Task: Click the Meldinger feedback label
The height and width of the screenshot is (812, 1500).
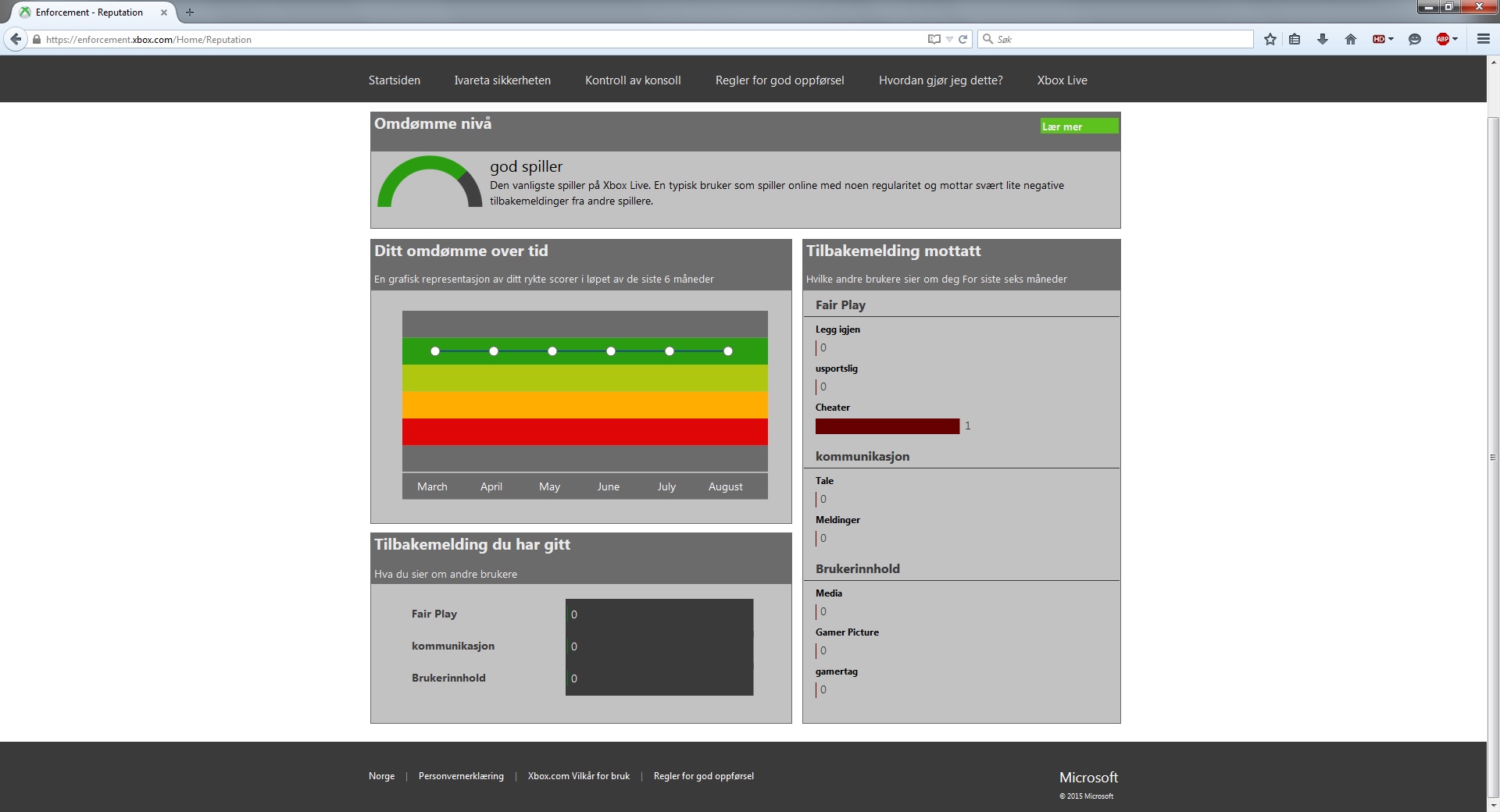Action: tap(837, 520)
